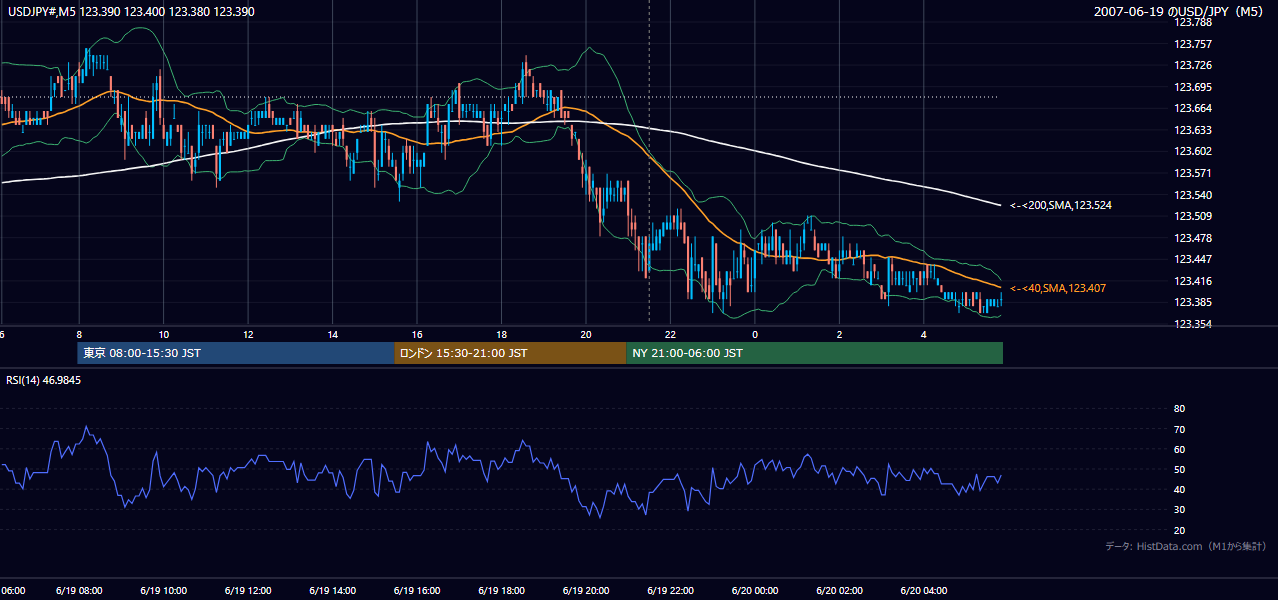Click the 6/19 22:00 time axis label
1278x600 pixels.
point(671,591)
